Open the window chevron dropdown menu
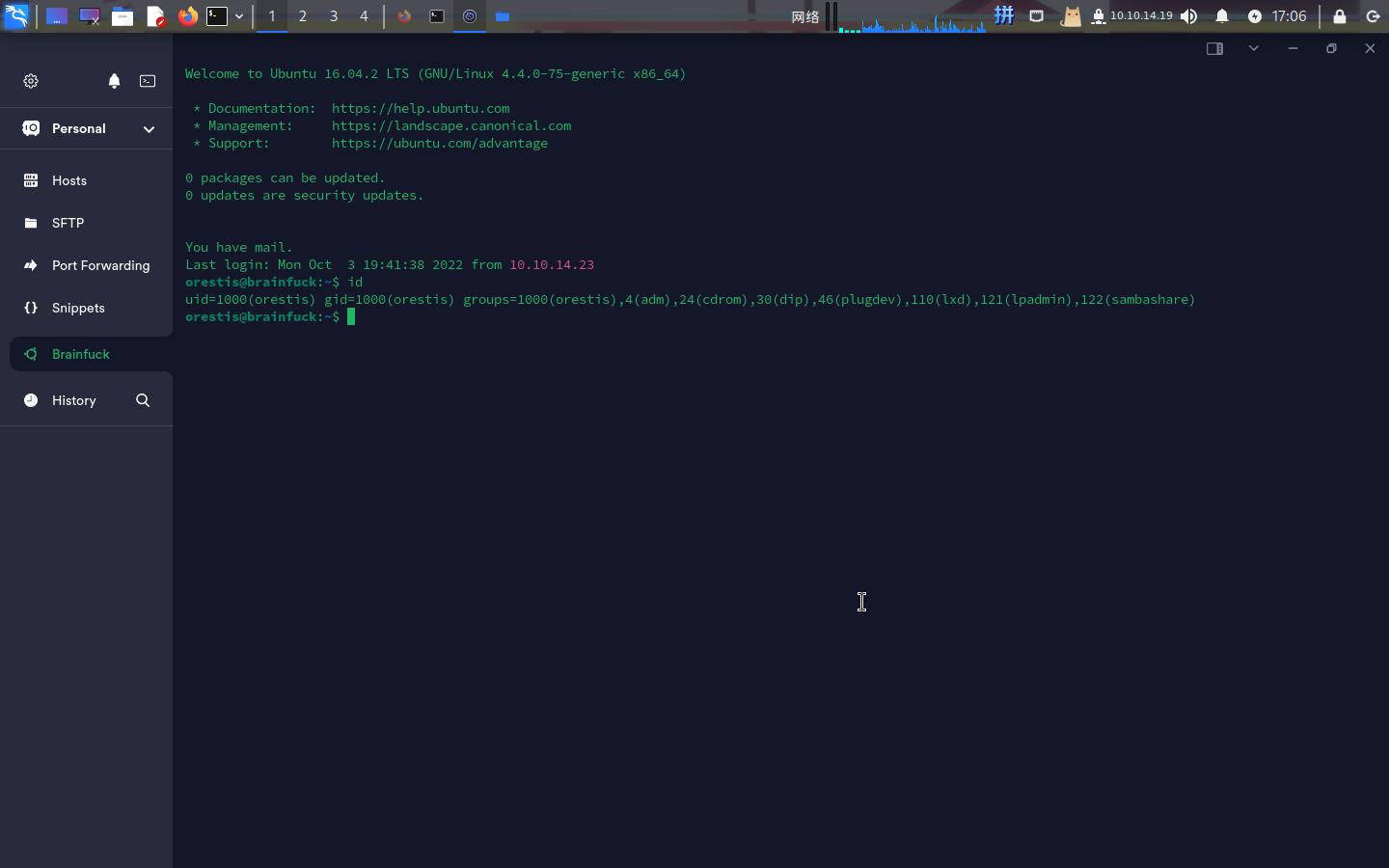This screenshot has height=868, width=1389. (1254, 48)
